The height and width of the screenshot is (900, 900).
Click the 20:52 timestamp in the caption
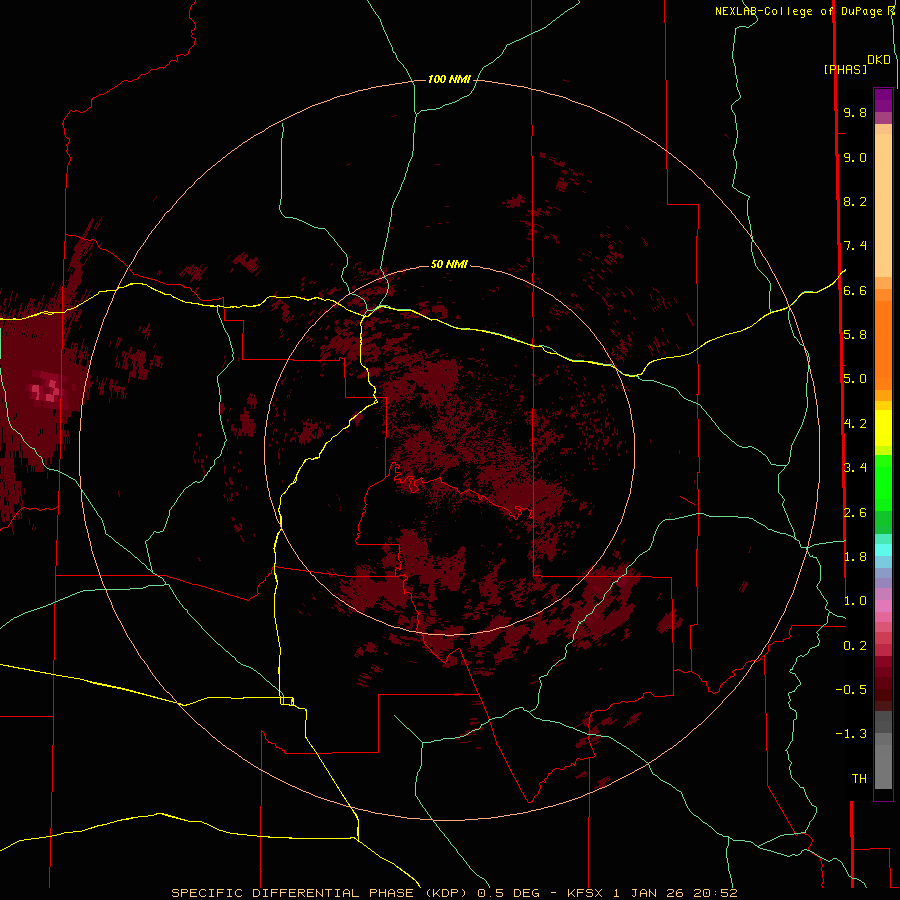pyautogui.click(x=715, y=893)
